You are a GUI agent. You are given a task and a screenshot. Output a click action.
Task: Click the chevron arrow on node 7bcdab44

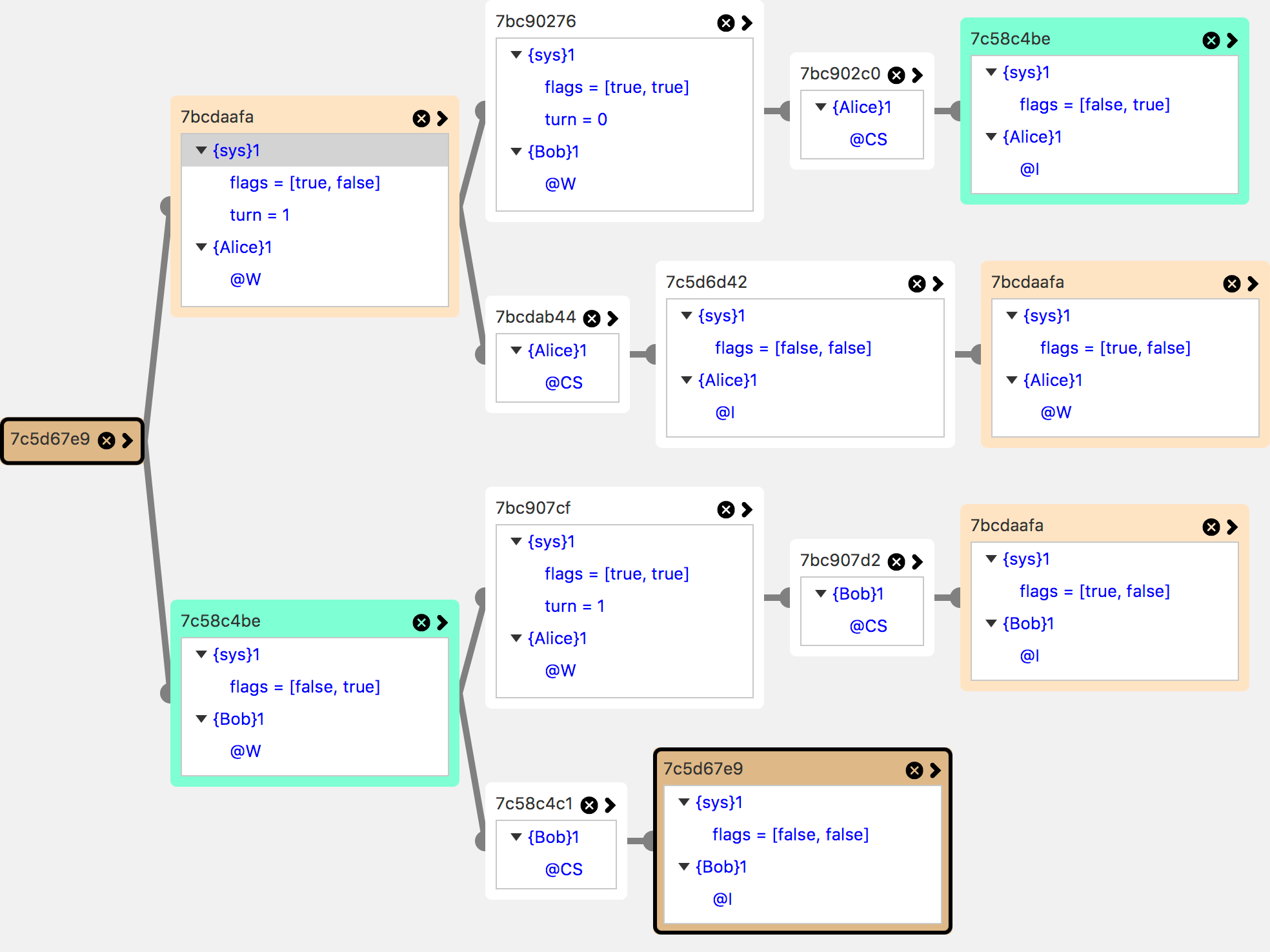(612, 319)
